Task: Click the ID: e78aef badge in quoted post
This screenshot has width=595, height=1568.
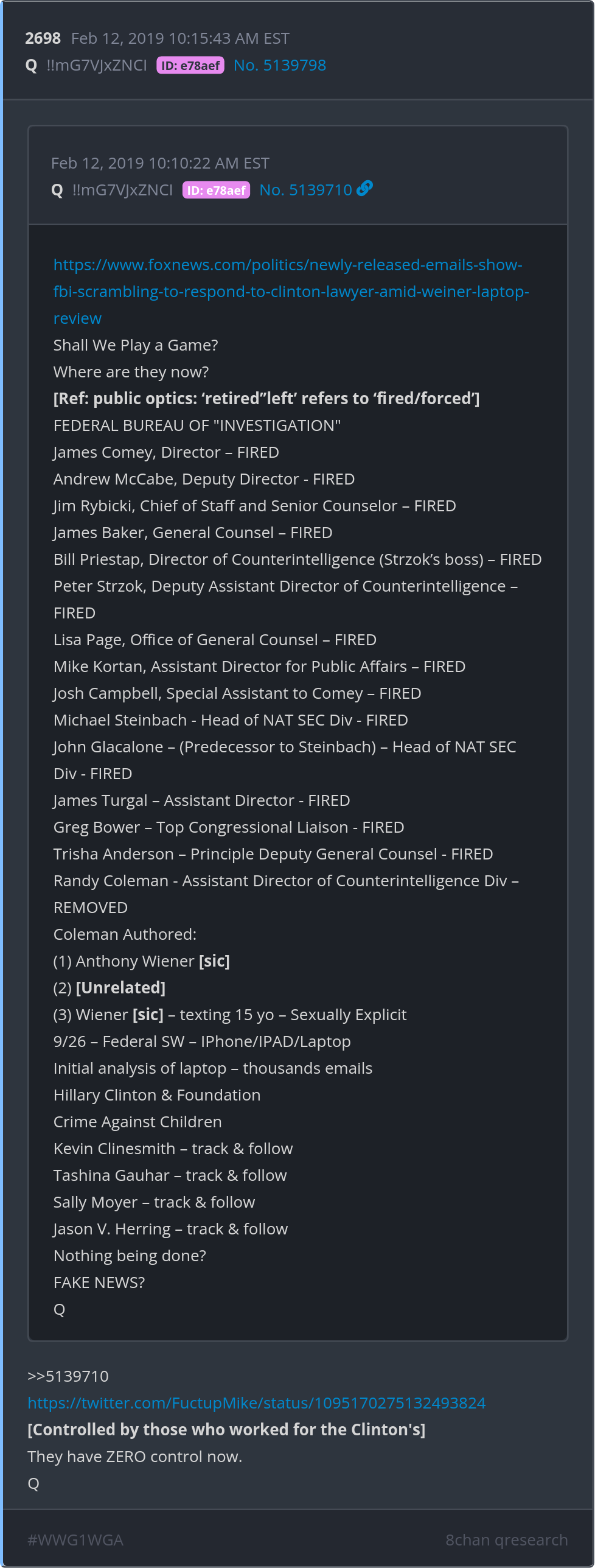Action: 216,190
